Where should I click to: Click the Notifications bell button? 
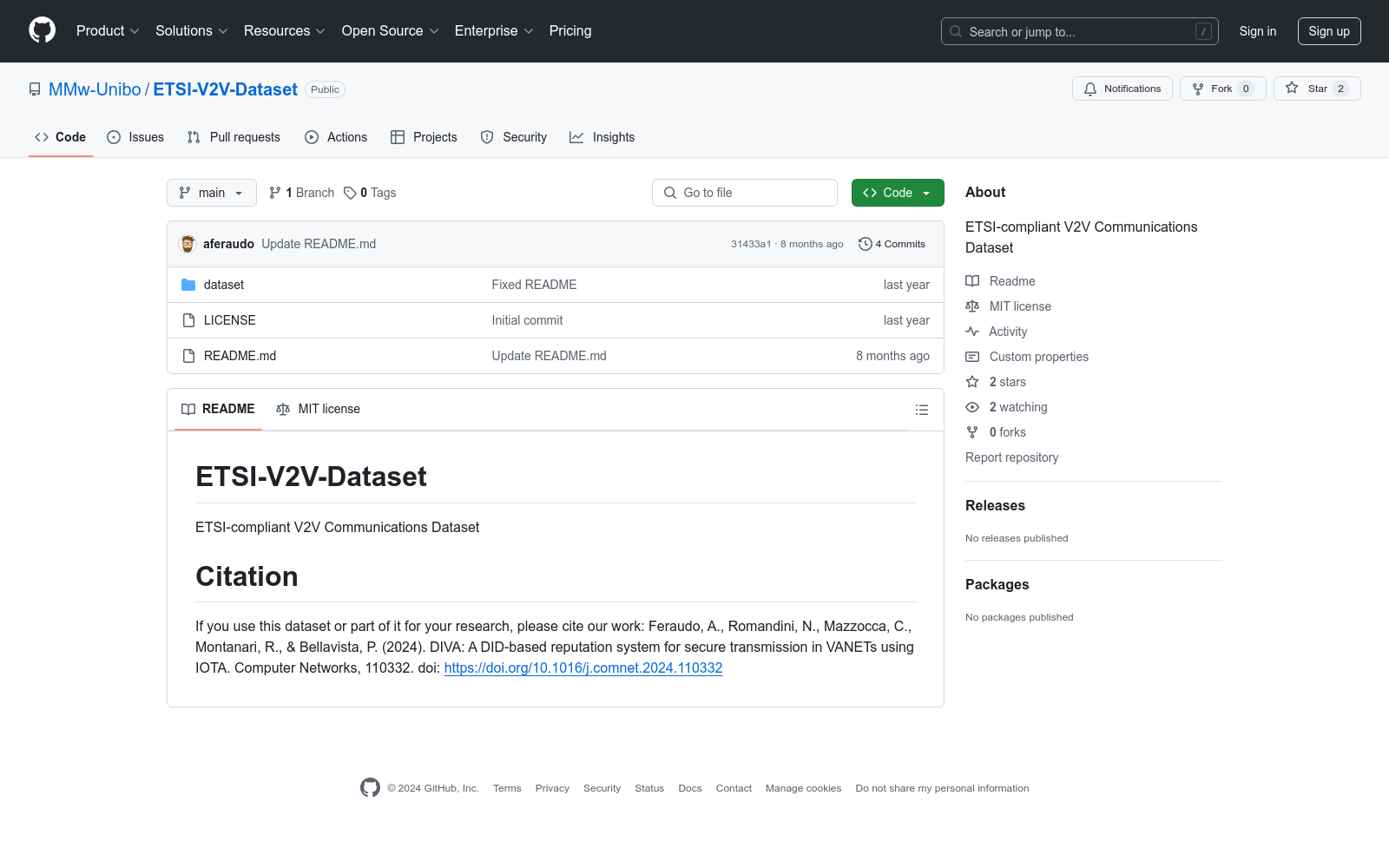[1122, 89]
